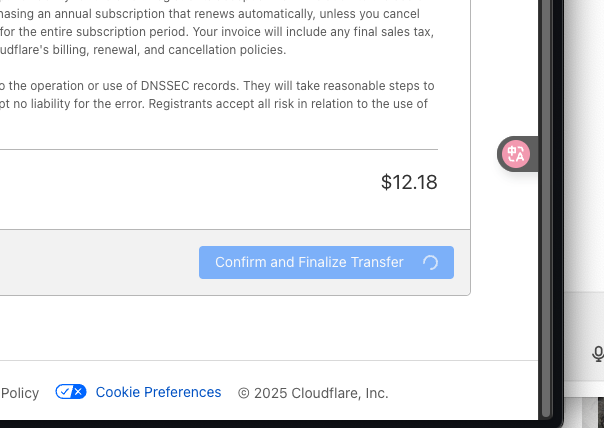The height and width of the screenshot is (428, 604).
Task: Click the © 2025 Cloudflare, Inc. text
Action: pyautogui.click(x=313, y=393)
